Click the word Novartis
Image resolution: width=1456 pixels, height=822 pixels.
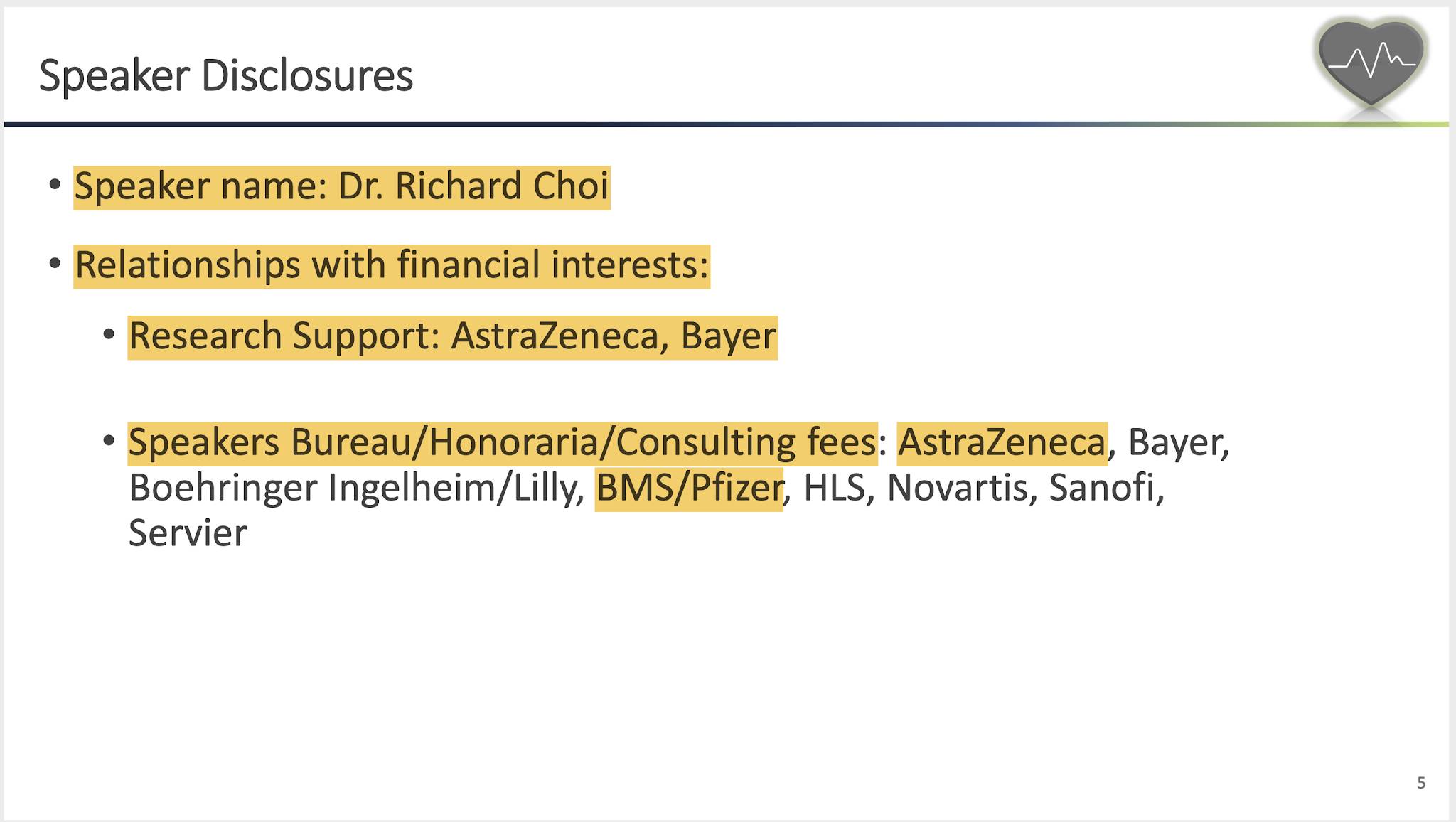pos(958,489)
